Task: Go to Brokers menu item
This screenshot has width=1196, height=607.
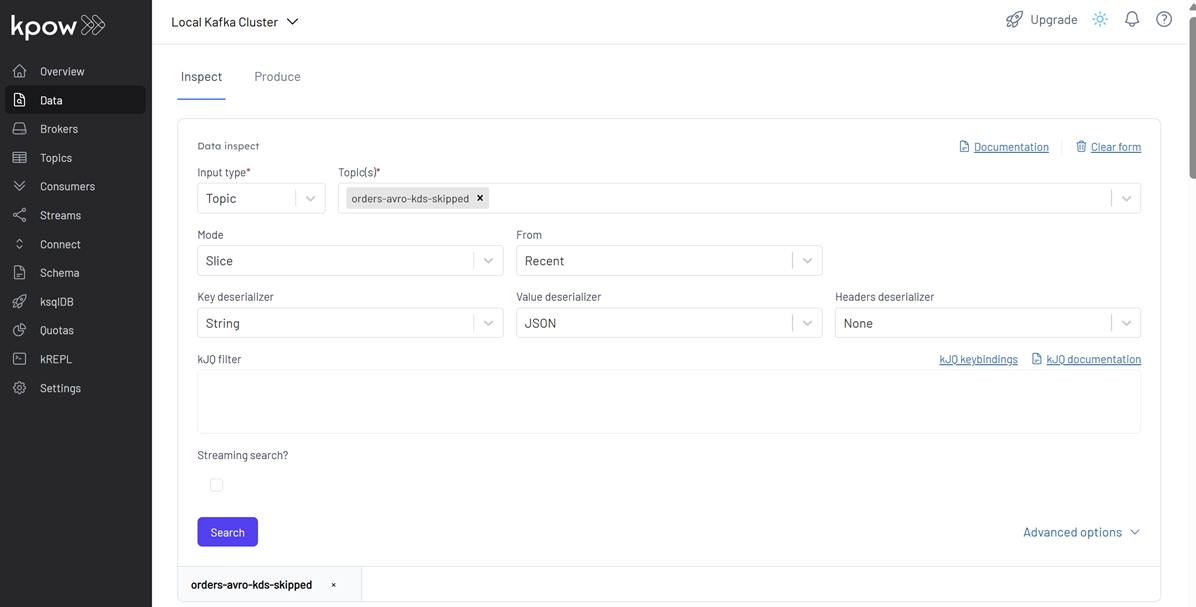Action: coord(59,129)
